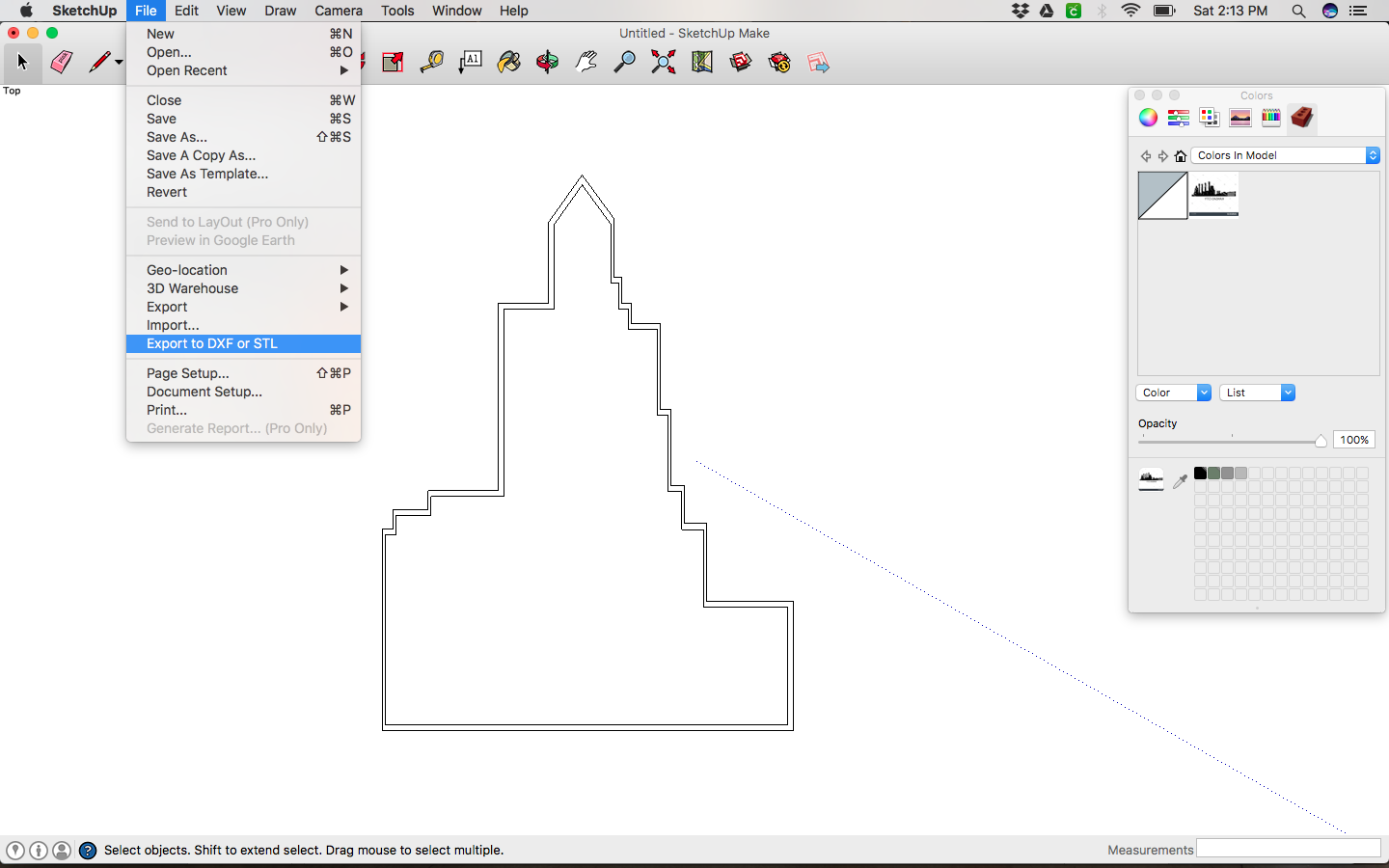The image size is (1389, 868).
Task: Click the current material preview swatch
Action: coord(1151,480)
